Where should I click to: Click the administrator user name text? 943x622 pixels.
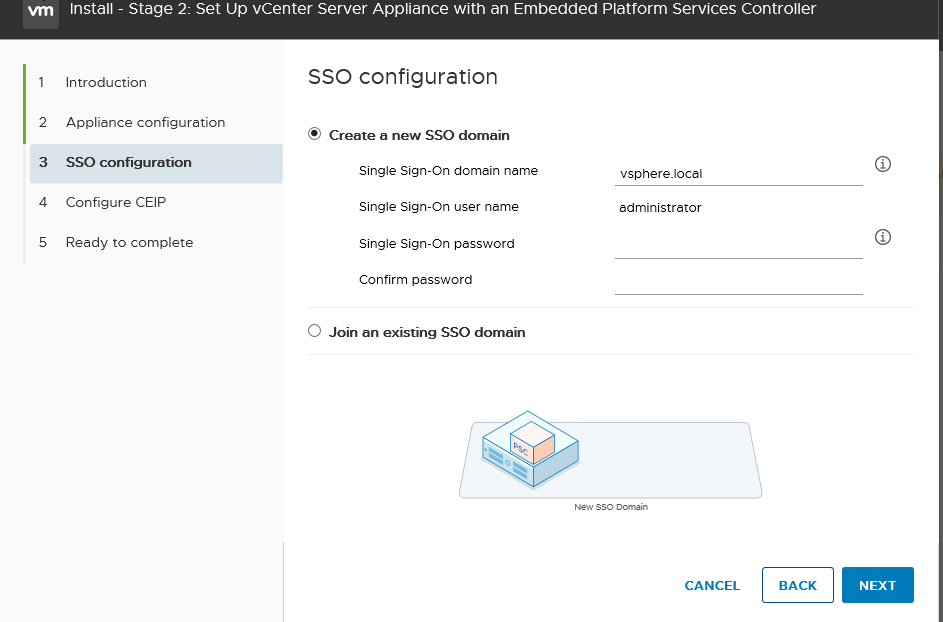[660, 208]
